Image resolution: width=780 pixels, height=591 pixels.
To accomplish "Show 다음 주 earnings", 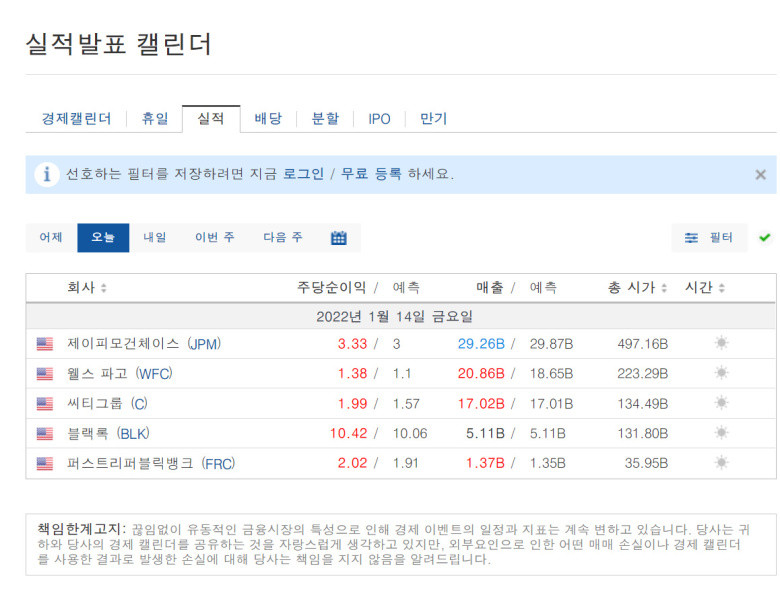I will [283, 238].
